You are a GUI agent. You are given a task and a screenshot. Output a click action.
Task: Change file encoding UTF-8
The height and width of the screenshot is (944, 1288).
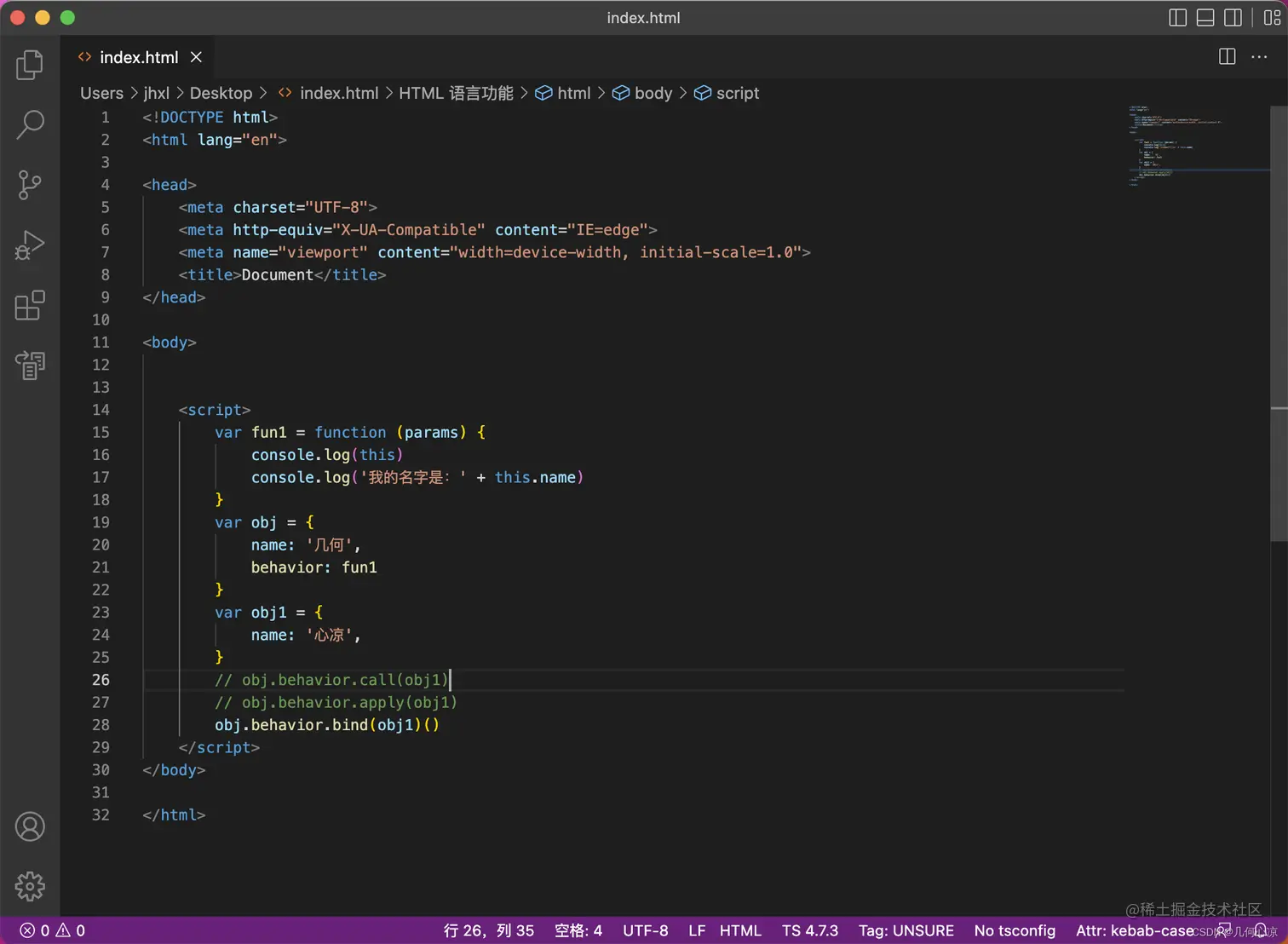point(645,930)
